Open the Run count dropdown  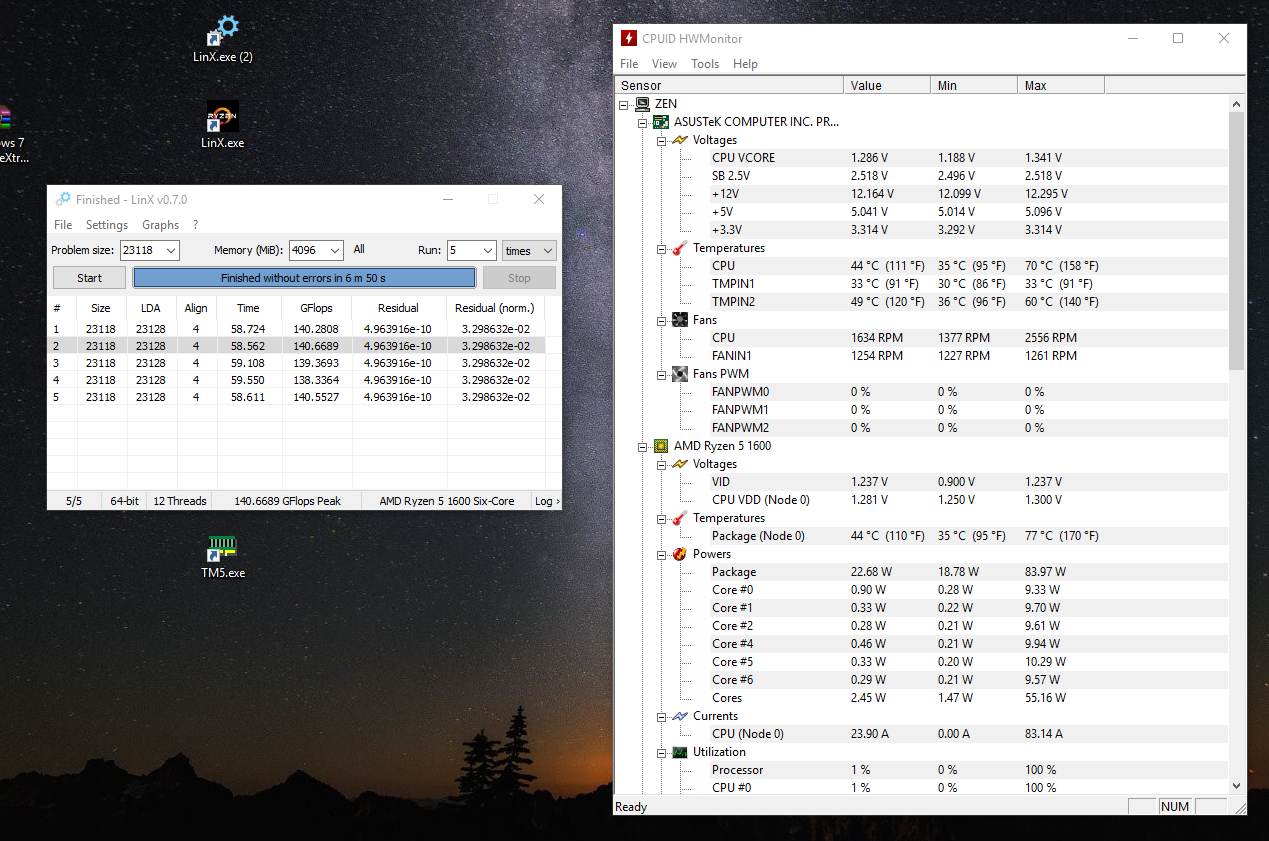pos(487,250)
